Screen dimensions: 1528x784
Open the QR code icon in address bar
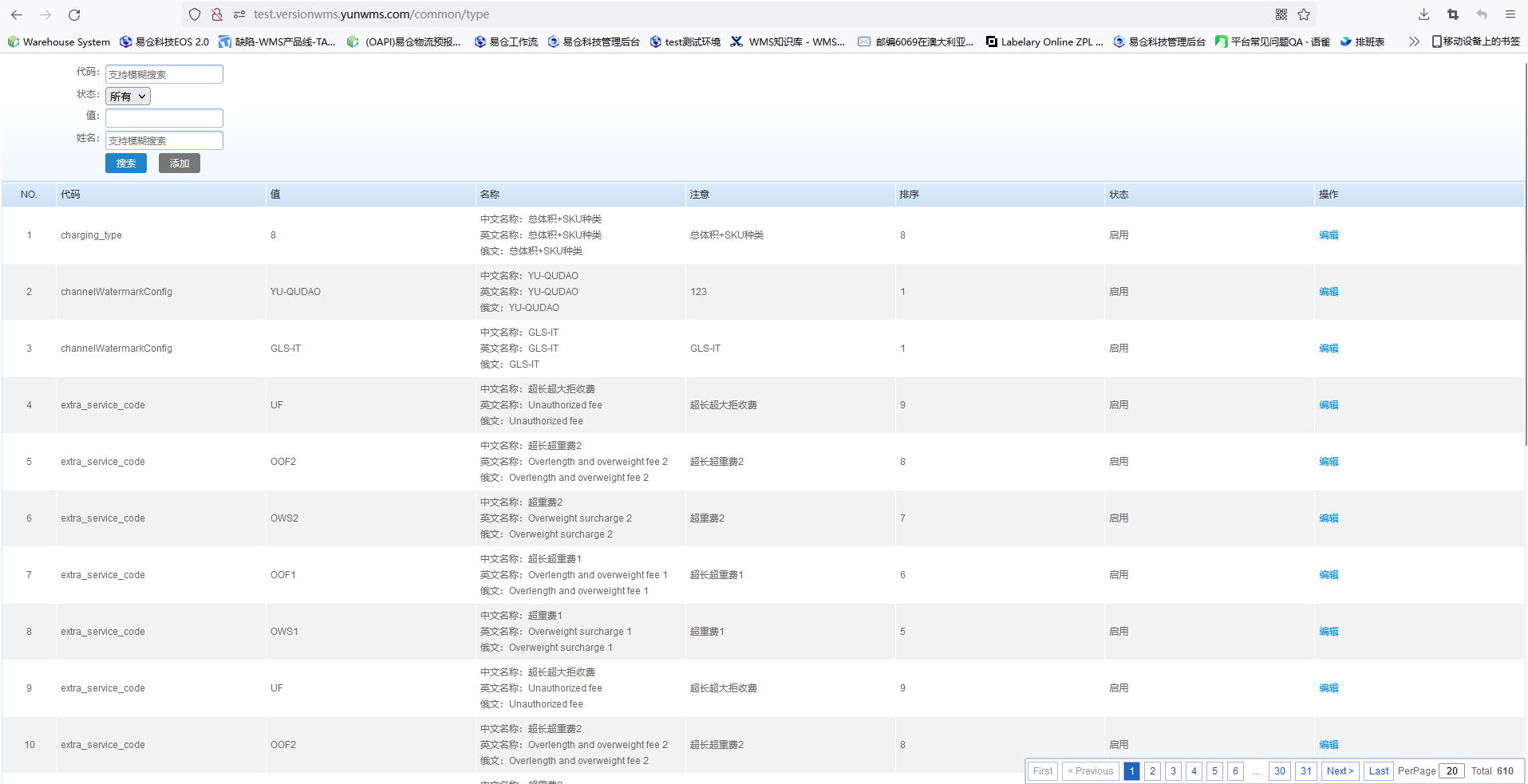[1281, 14]
